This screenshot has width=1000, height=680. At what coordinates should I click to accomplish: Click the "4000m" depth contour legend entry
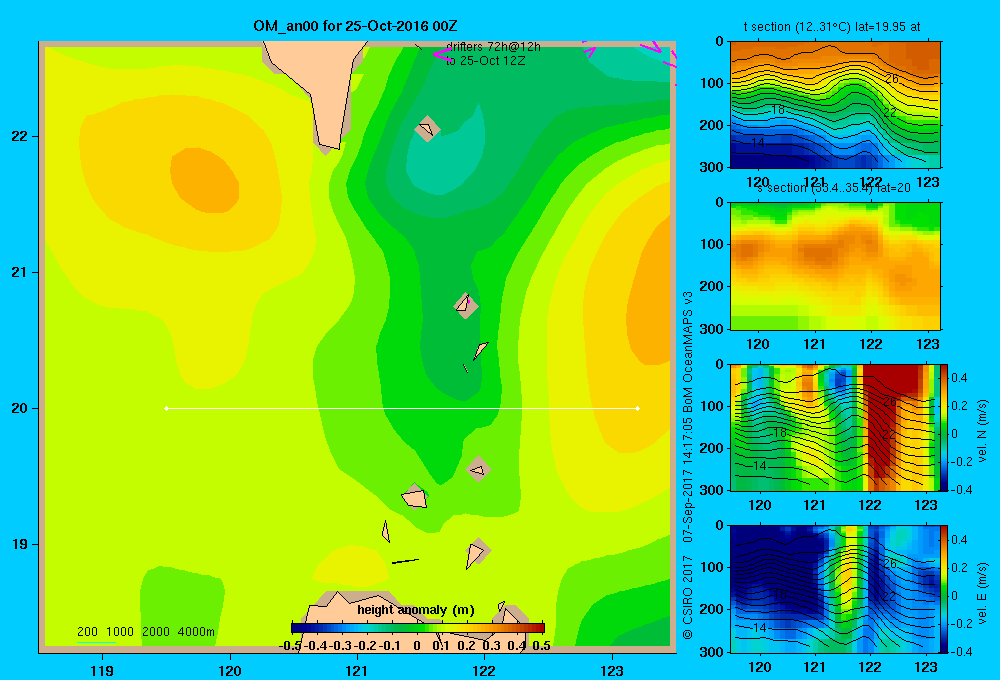tap(196, 632)
